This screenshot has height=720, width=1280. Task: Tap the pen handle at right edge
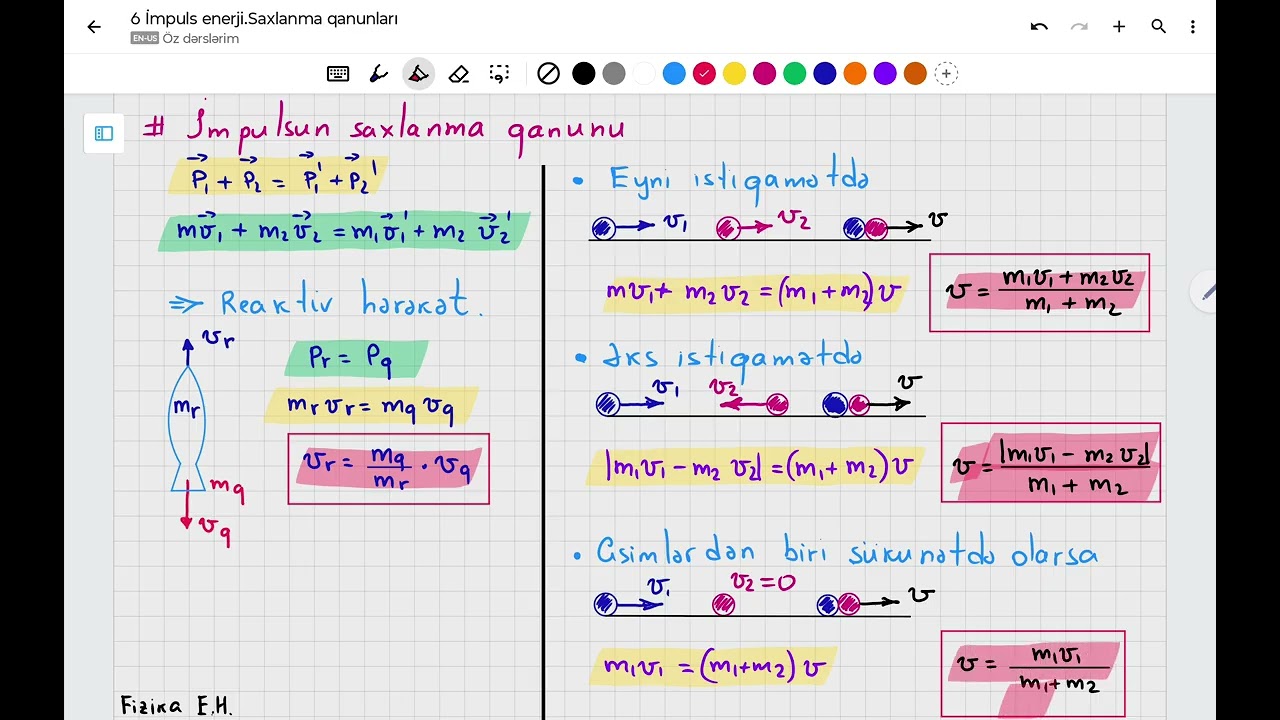click(x=1203, y=291)
